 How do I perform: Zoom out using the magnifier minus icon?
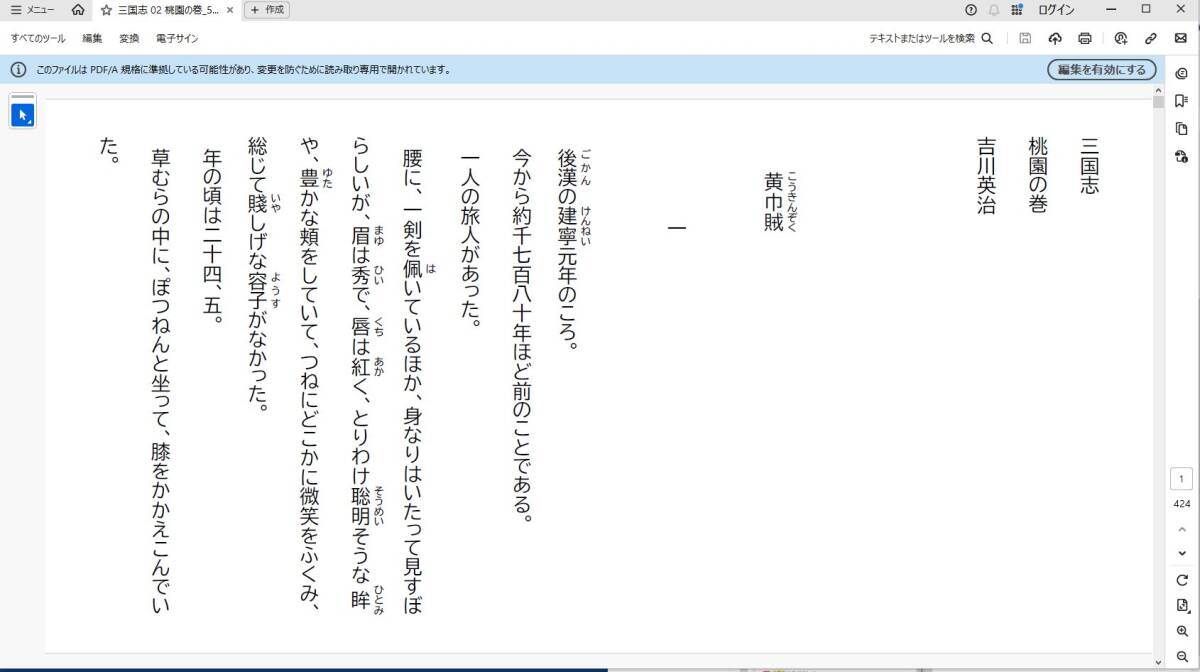pyautogui.click(x=1182, y=655)
